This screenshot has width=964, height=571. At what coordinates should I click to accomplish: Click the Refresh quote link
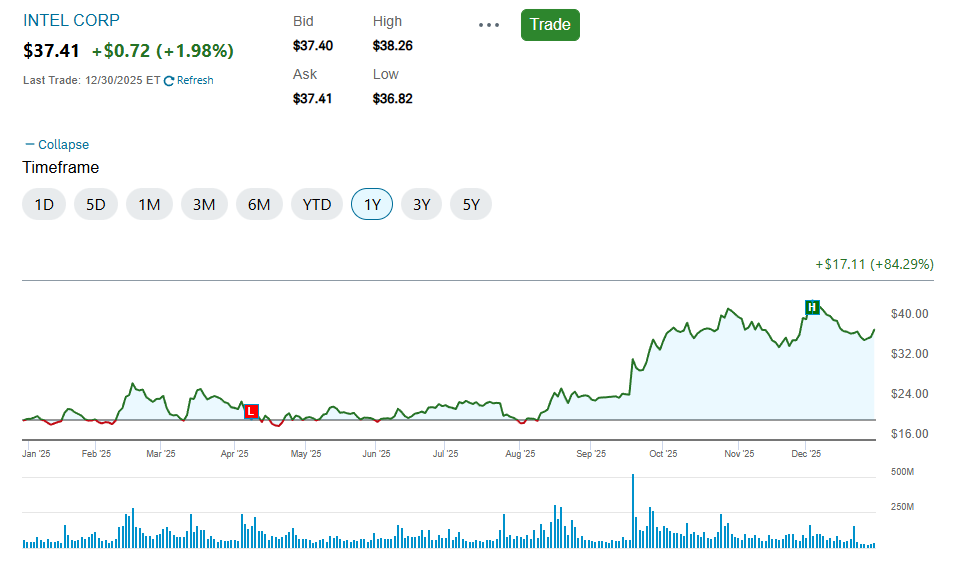click(189, 81)
